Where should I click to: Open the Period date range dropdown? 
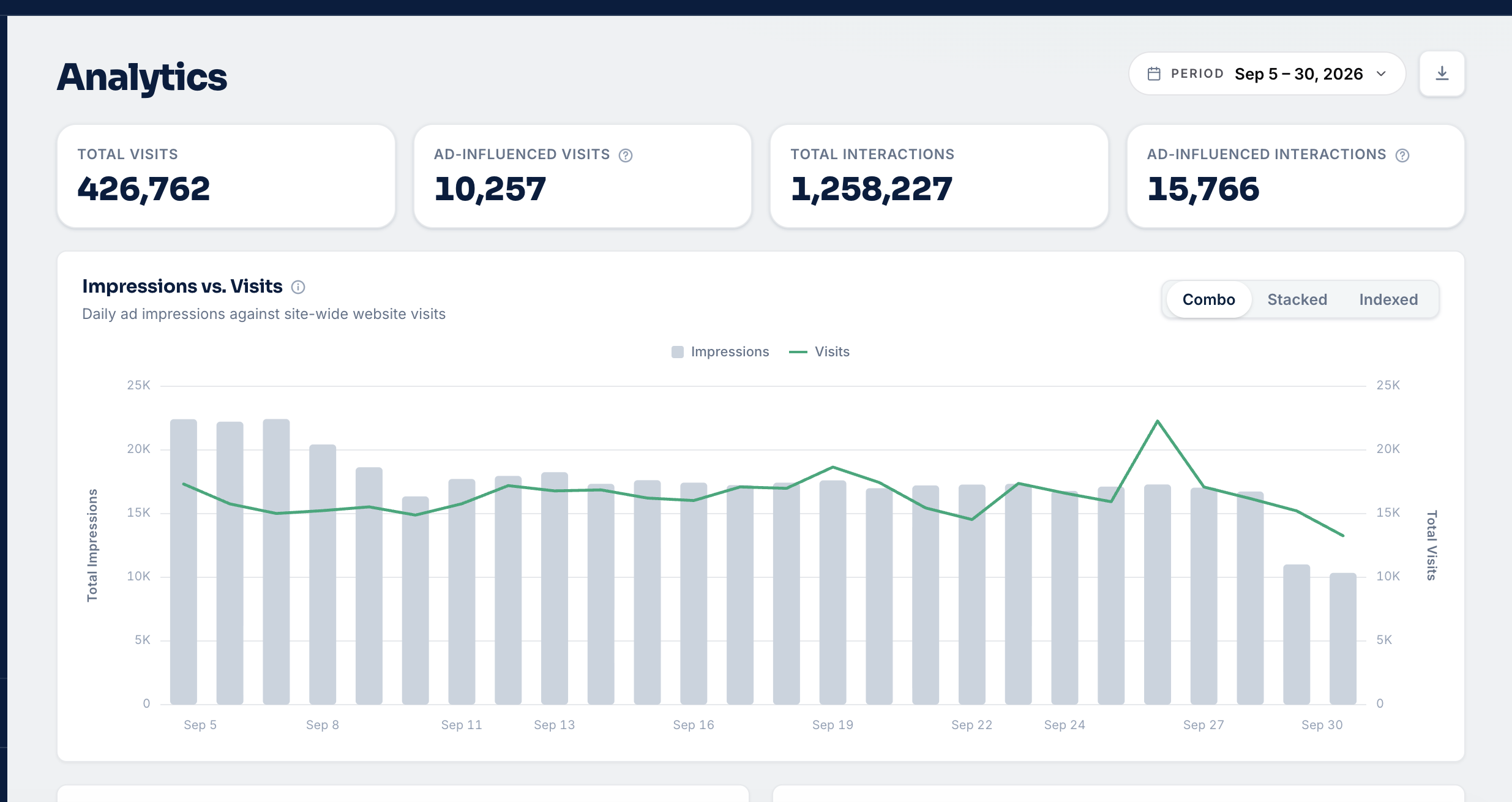tap(1267, 73)
